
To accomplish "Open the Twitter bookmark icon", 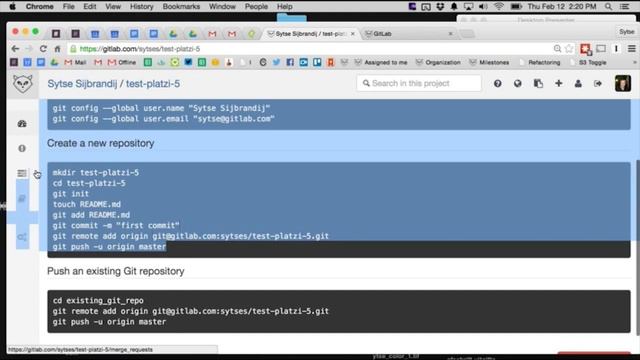I will pos(276,62).
